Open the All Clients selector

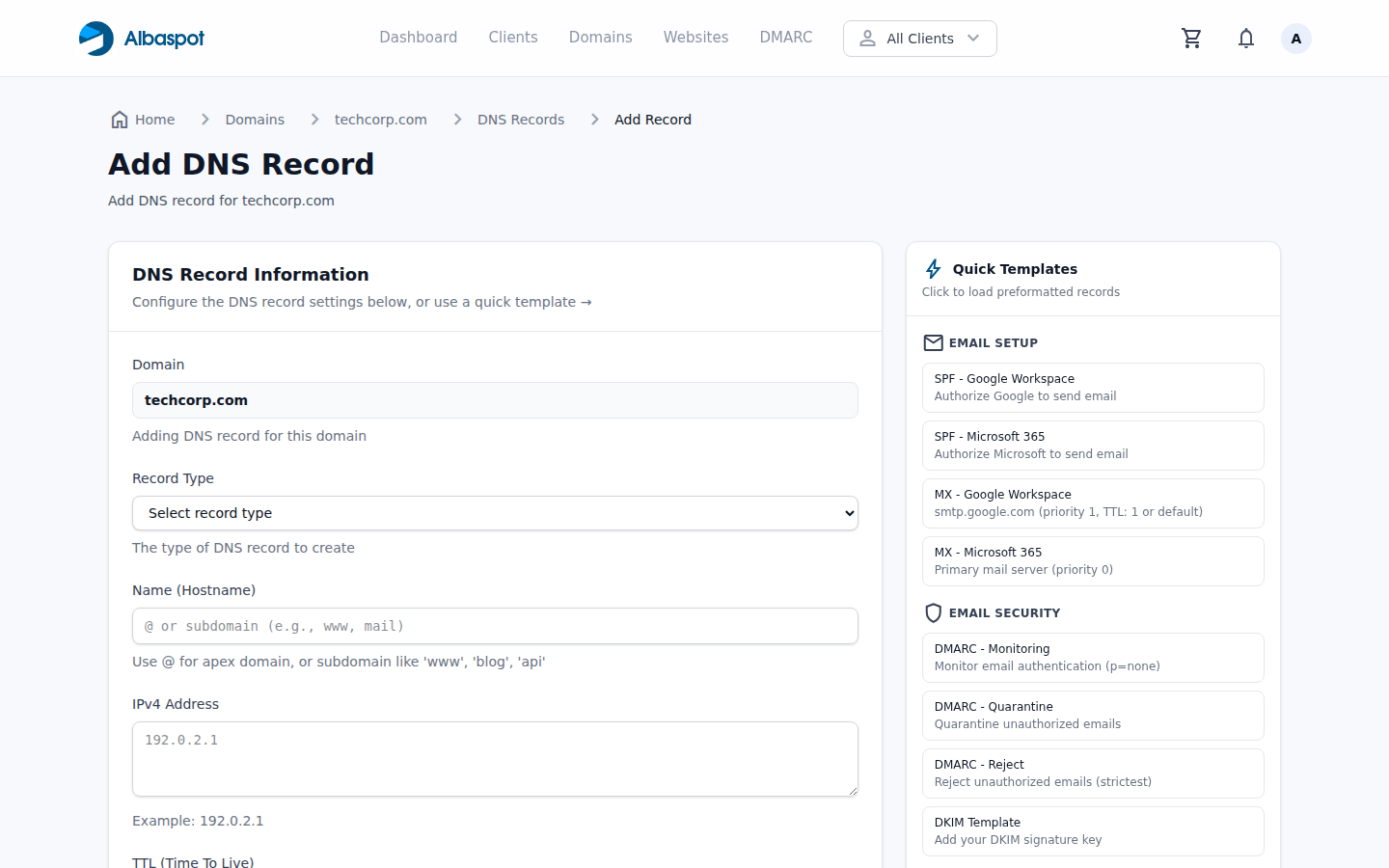919,38
